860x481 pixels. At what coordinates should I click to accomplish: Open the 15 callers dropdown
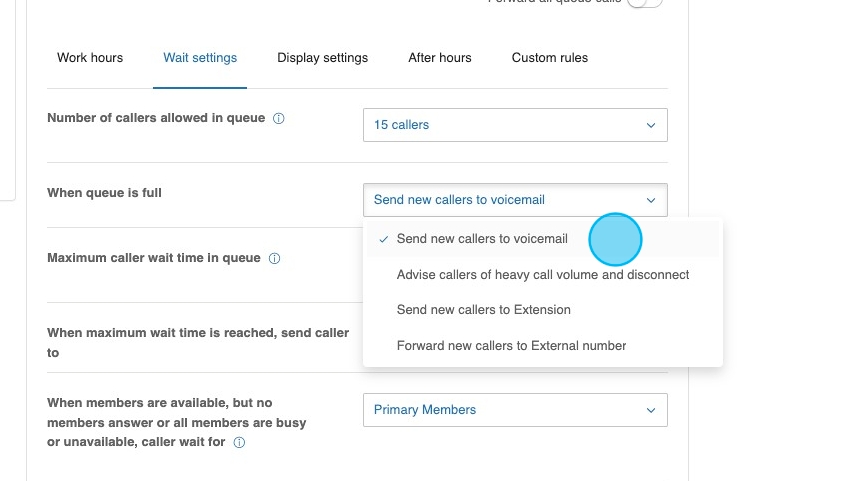tap(514, 125)
